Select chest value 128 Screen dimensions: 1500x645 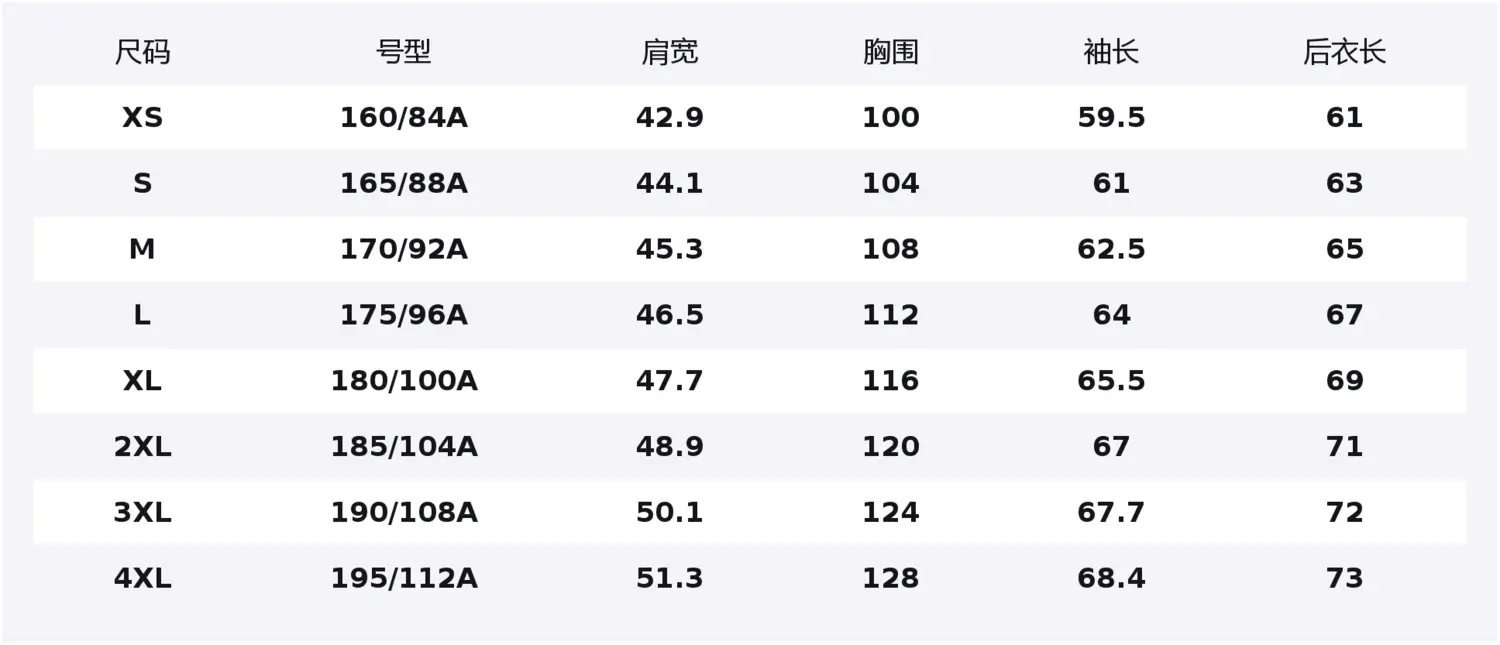(890, 579)
